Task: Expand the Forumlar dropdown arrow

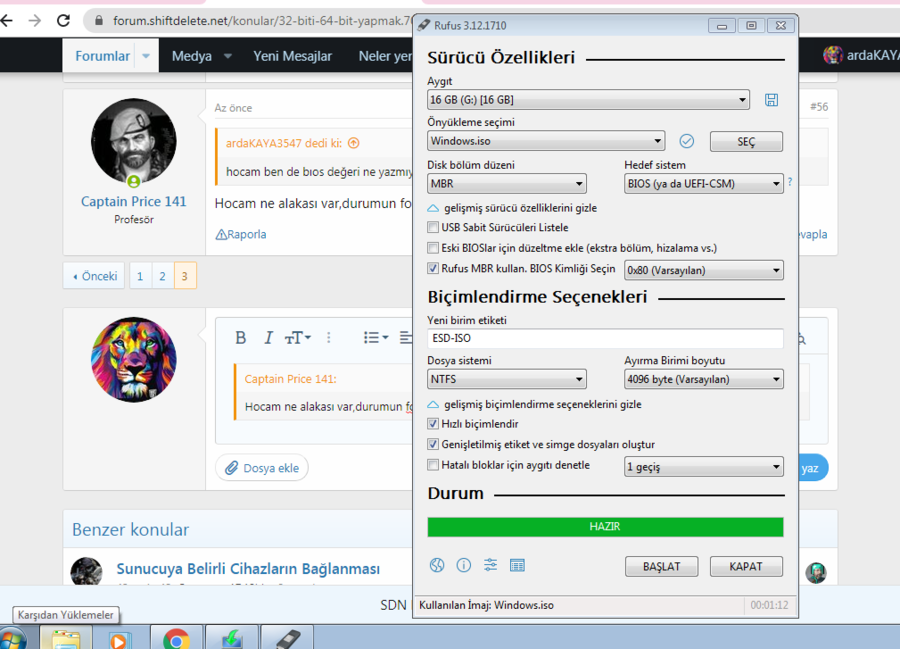Action: coord(146,56)
